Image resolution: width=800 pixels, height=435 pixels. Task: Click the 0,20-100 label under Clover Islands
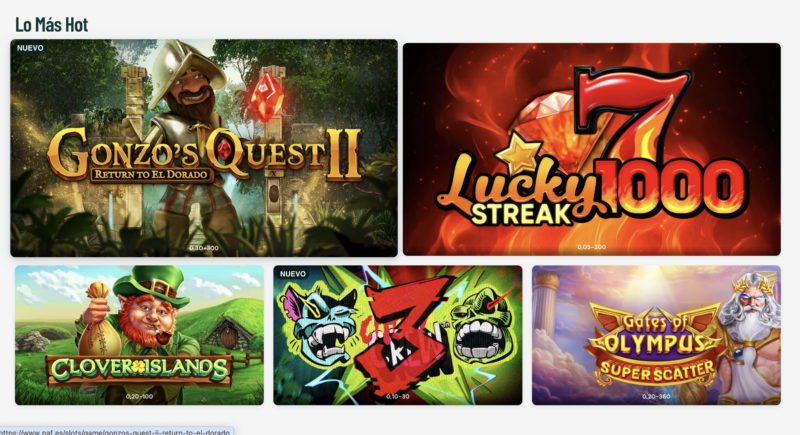tap(139, 396)
